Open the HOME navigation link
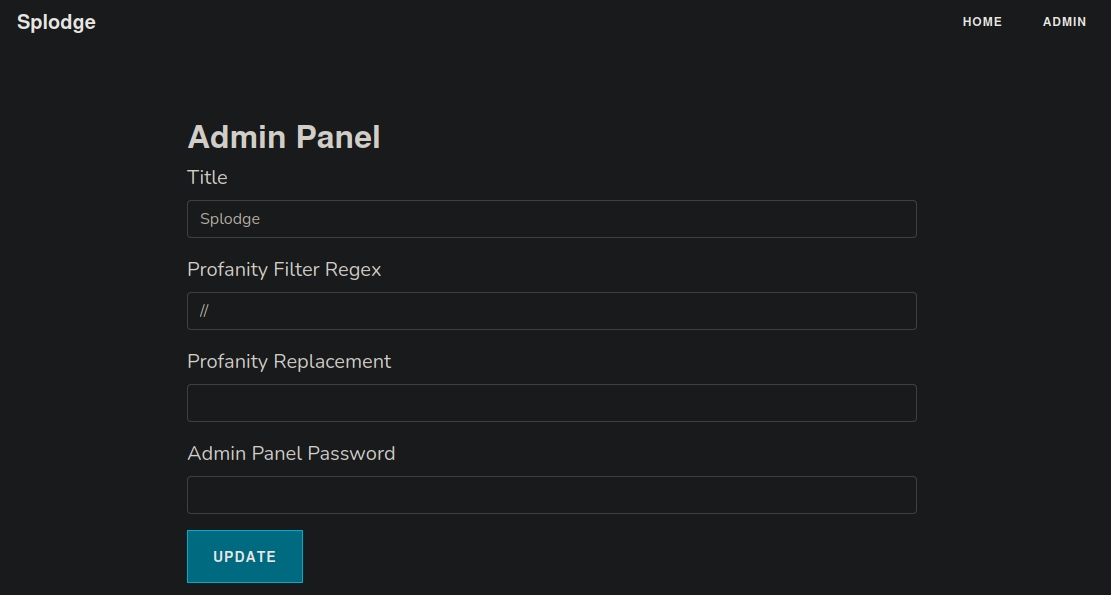Image resolution: width=1111 pixels, height=595 pixels. click(x=982, y=22)
